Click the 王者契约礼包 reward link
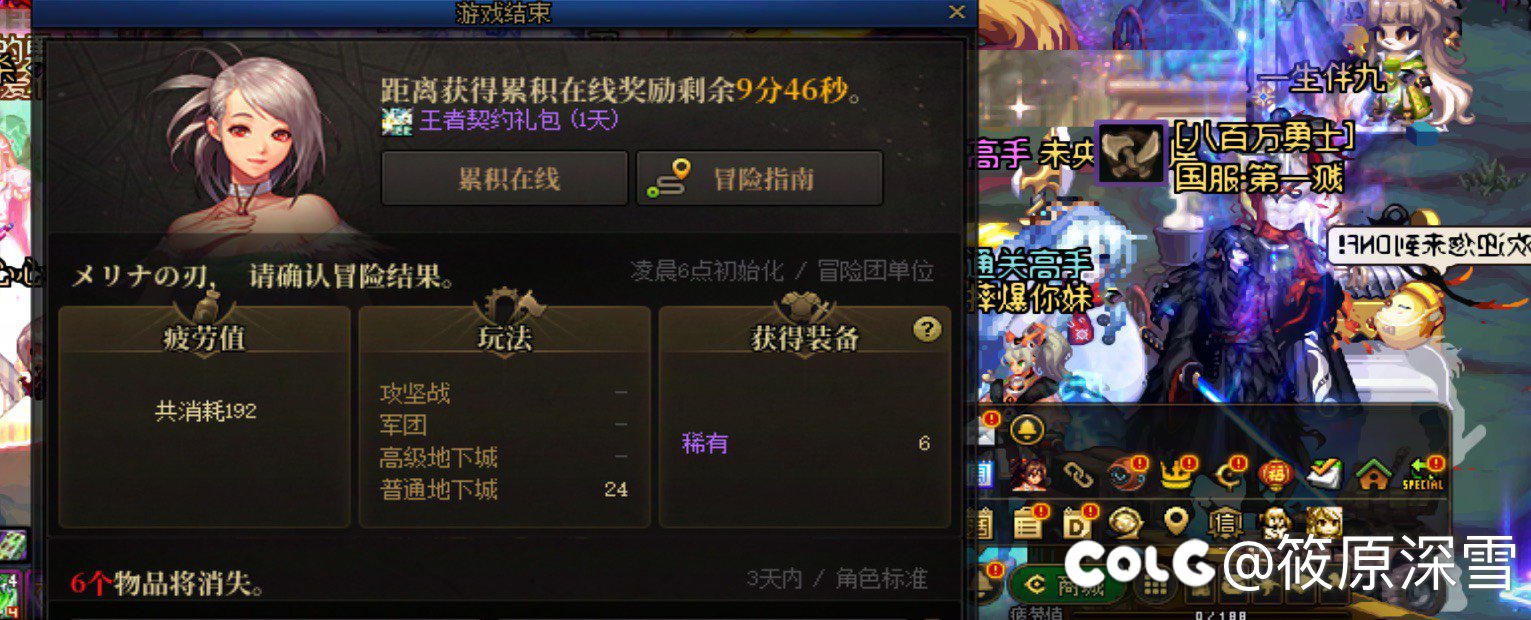1531x620 pixels. (x=518, y=121)
